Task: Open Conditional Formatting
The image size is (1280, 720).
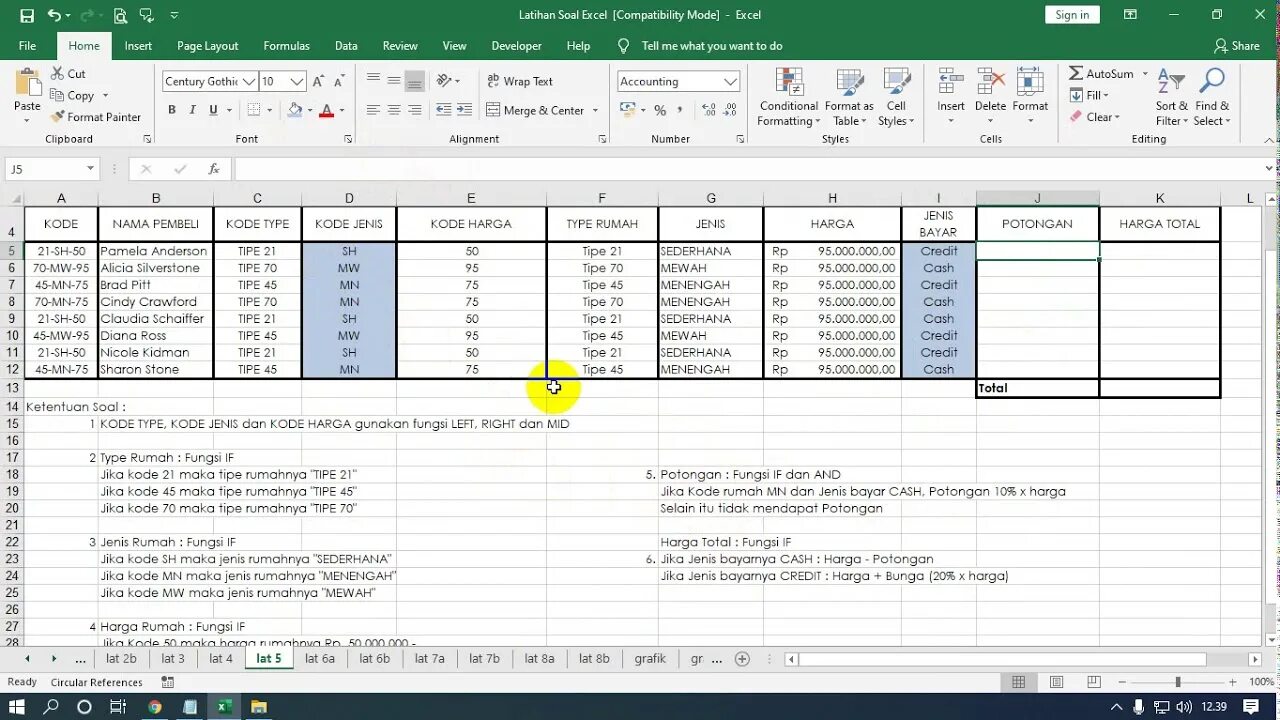Action: [x=789, y=98]
